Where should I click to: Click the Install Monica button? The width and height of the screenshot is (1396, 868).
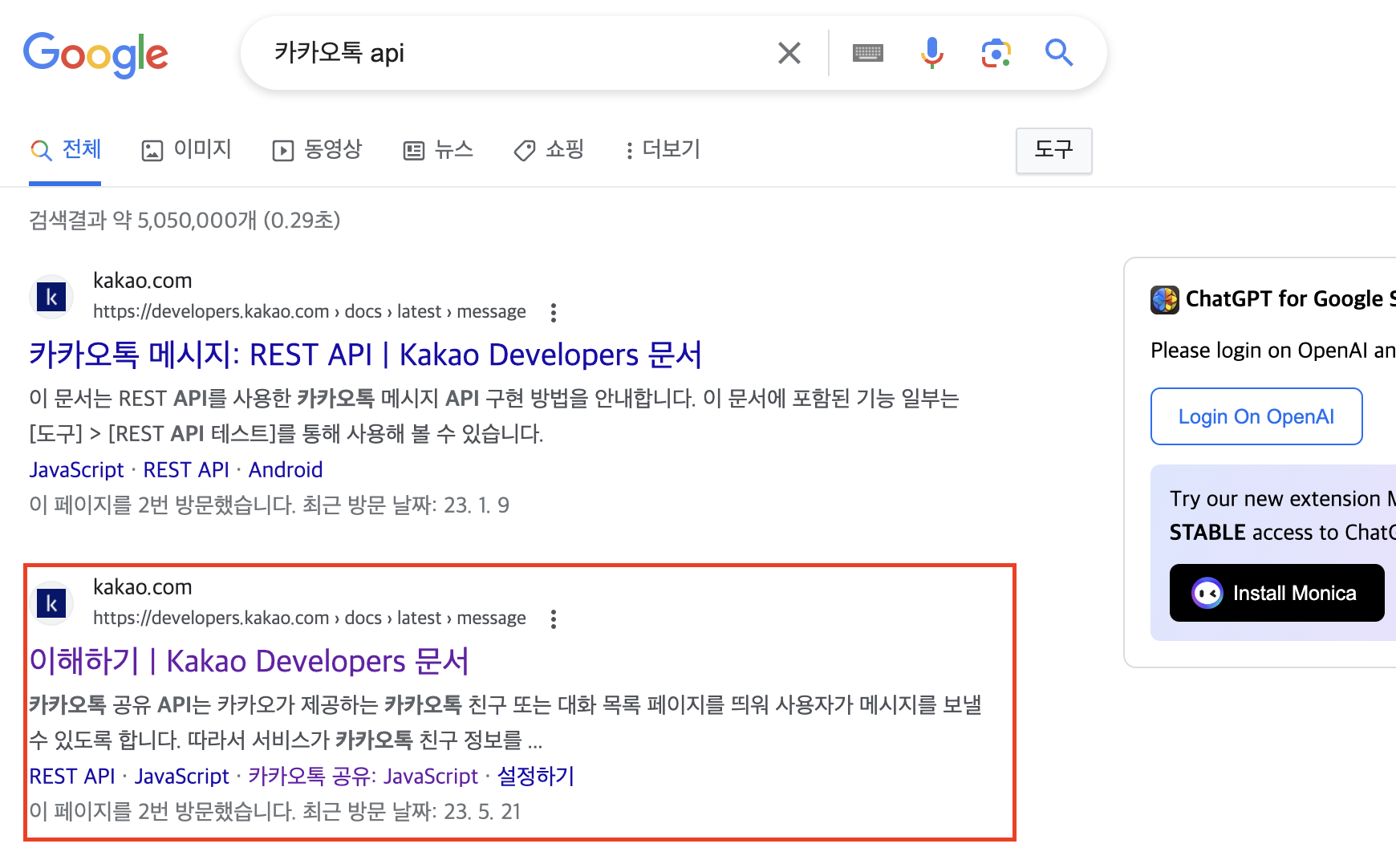pyautogui.click(x=1277, y=593)
